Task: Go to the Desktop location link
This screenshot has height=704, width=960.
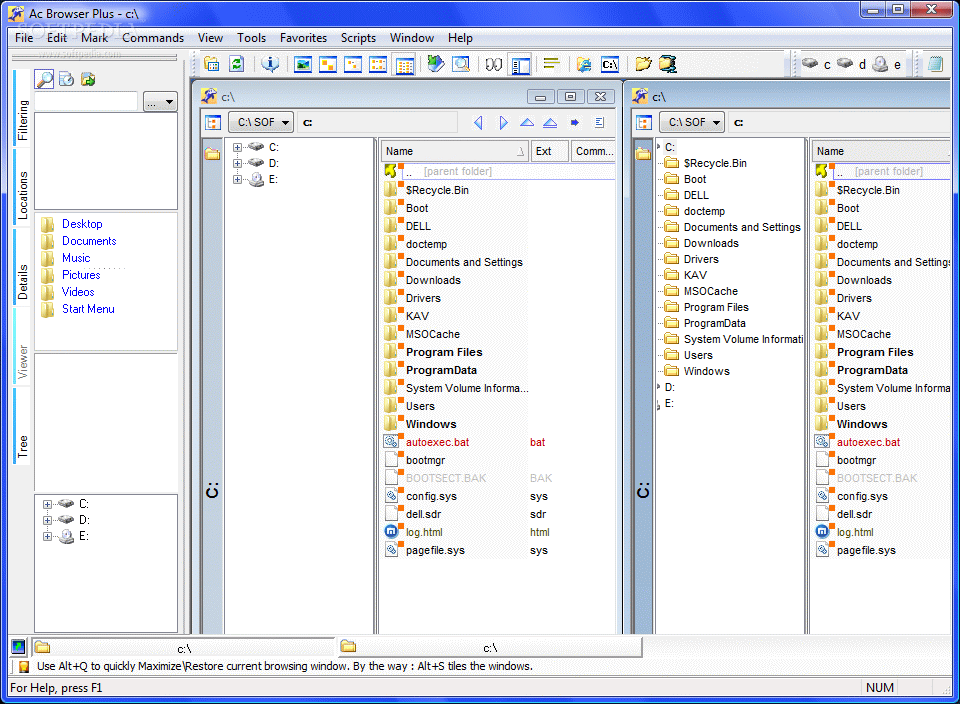Action: pyautogui.click(x=82, y=224)
